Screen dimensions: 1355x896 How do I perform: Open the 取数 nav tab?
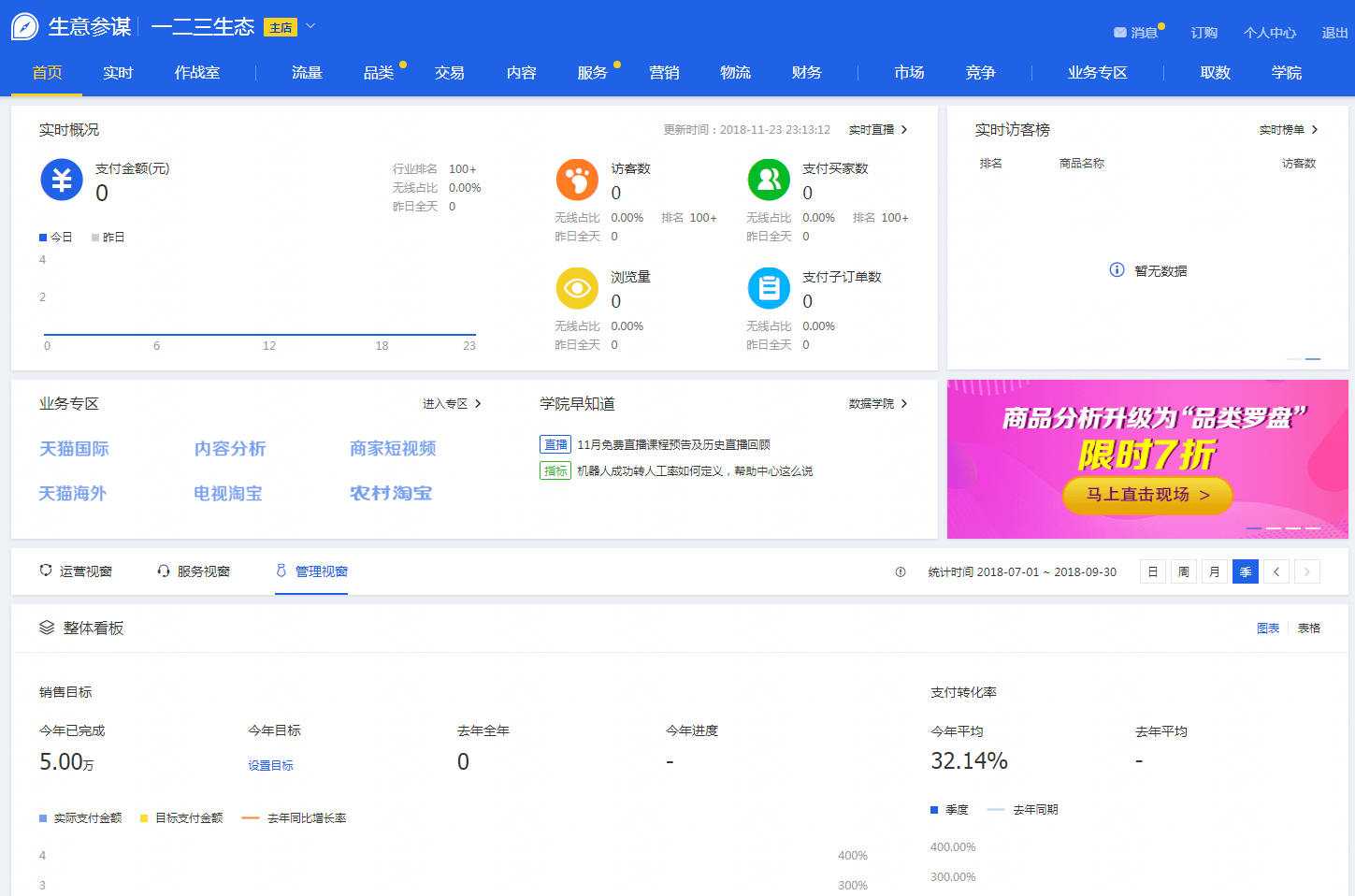click(x=1215, y=73)
